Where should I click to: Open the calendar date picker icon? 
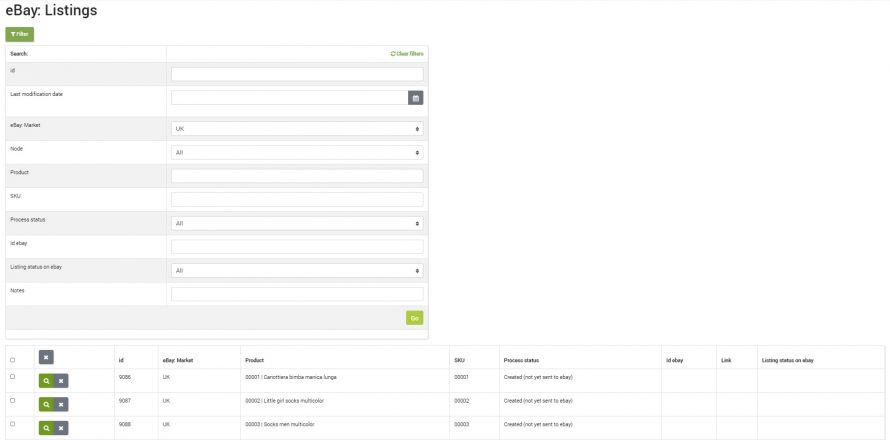coord(415,98)
